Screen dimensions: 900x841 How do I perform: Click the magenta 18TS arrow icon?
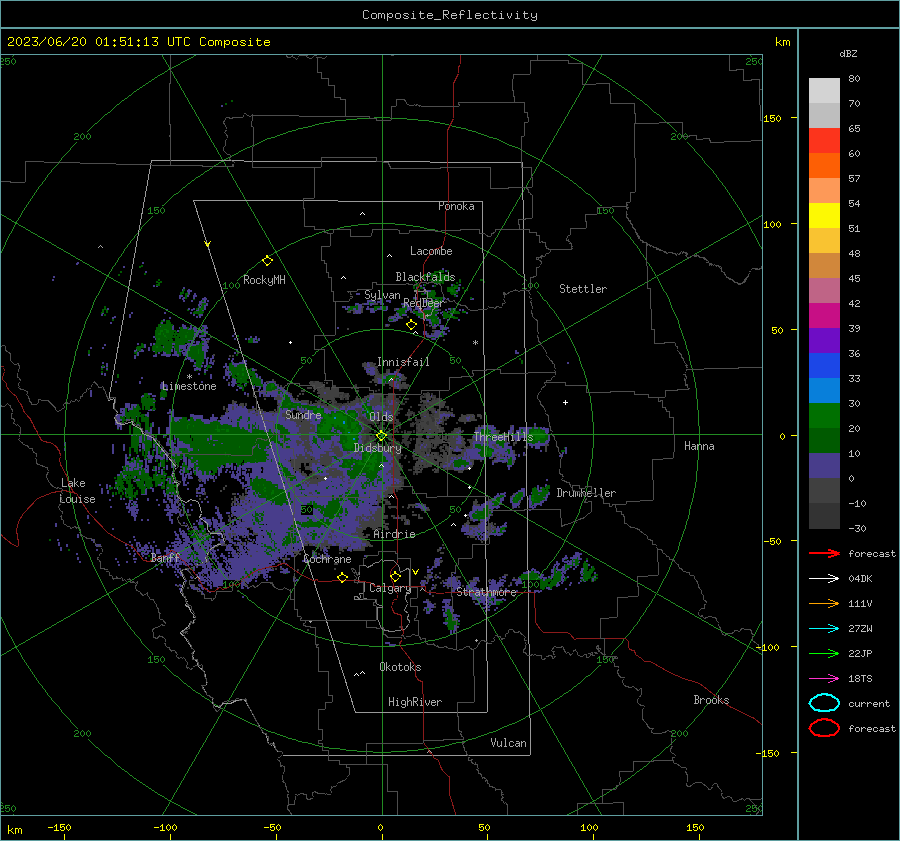pyautogui.click(x=824, y=679)
